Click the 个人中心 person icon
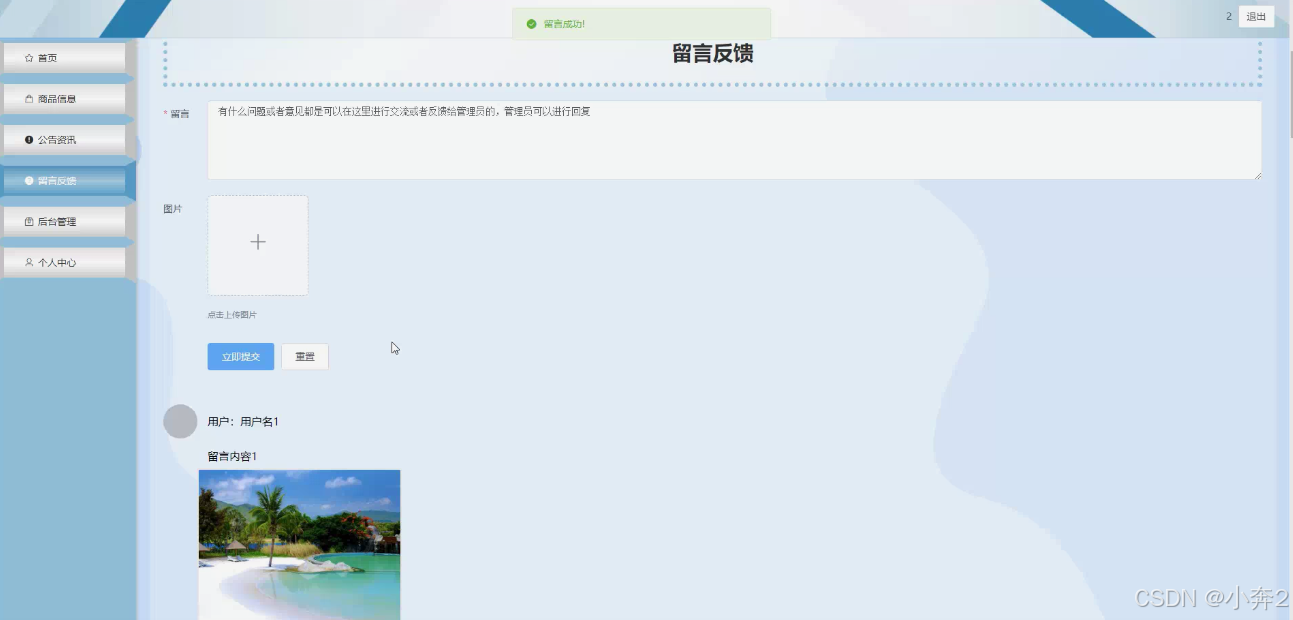The width and height of the screenshot is (1293, 620). coord(28,262)
